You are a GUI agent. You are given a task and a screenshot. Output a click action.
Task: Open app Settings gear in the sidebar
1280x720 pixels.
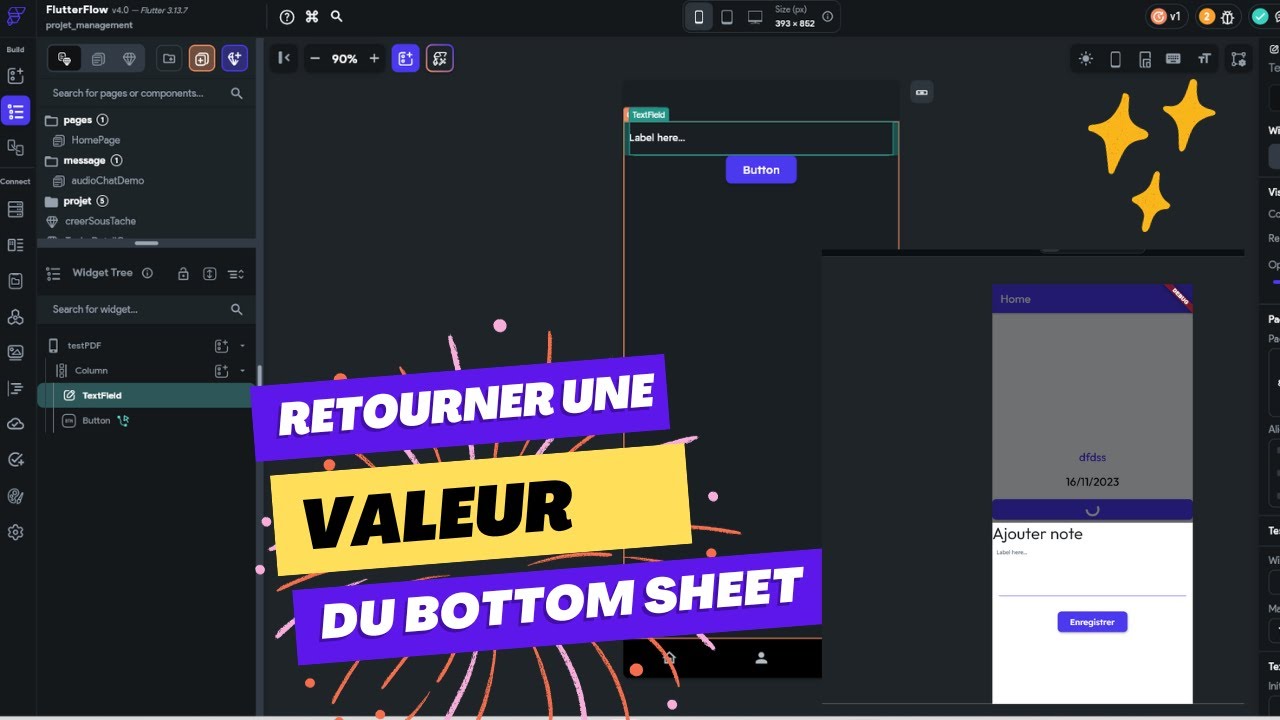pos(15,532)
